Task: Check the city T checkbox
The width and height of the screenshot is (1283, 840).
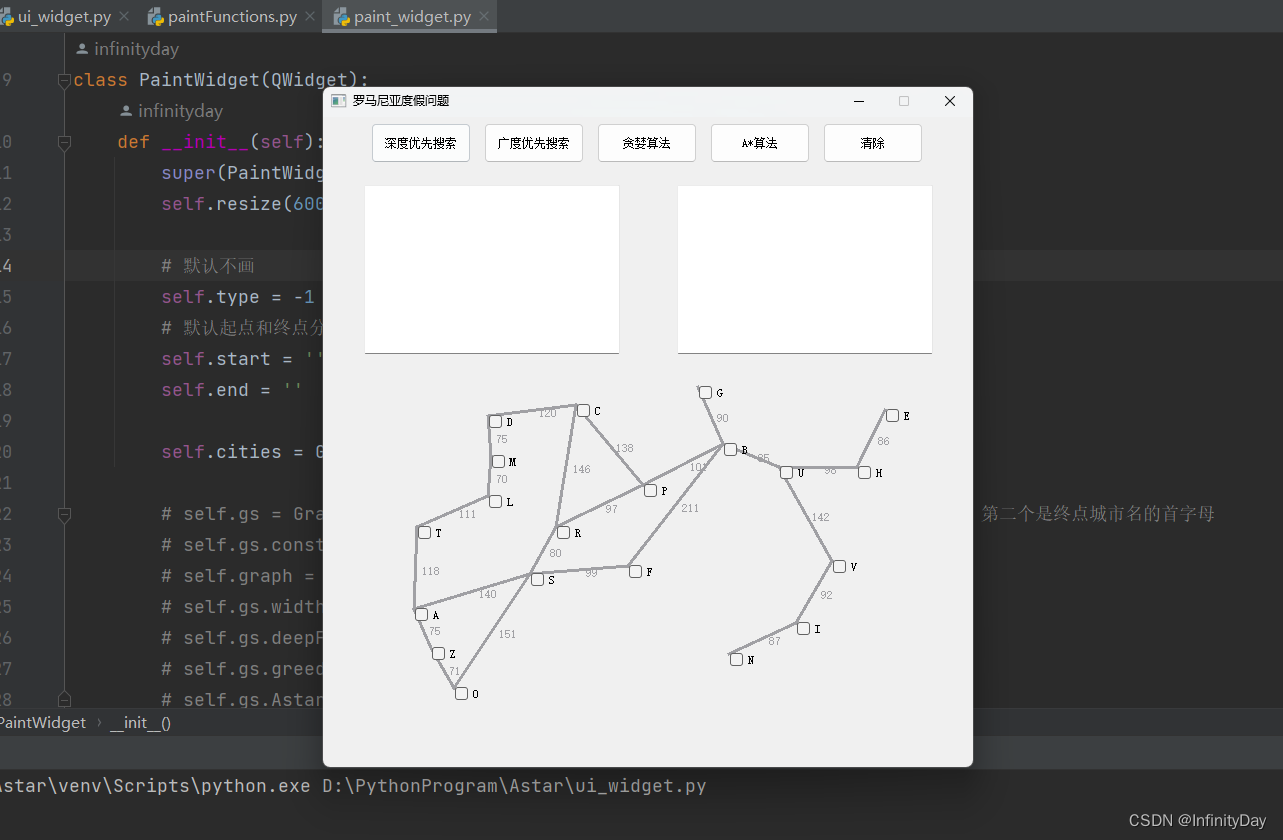Action: (x=424, y=533)
